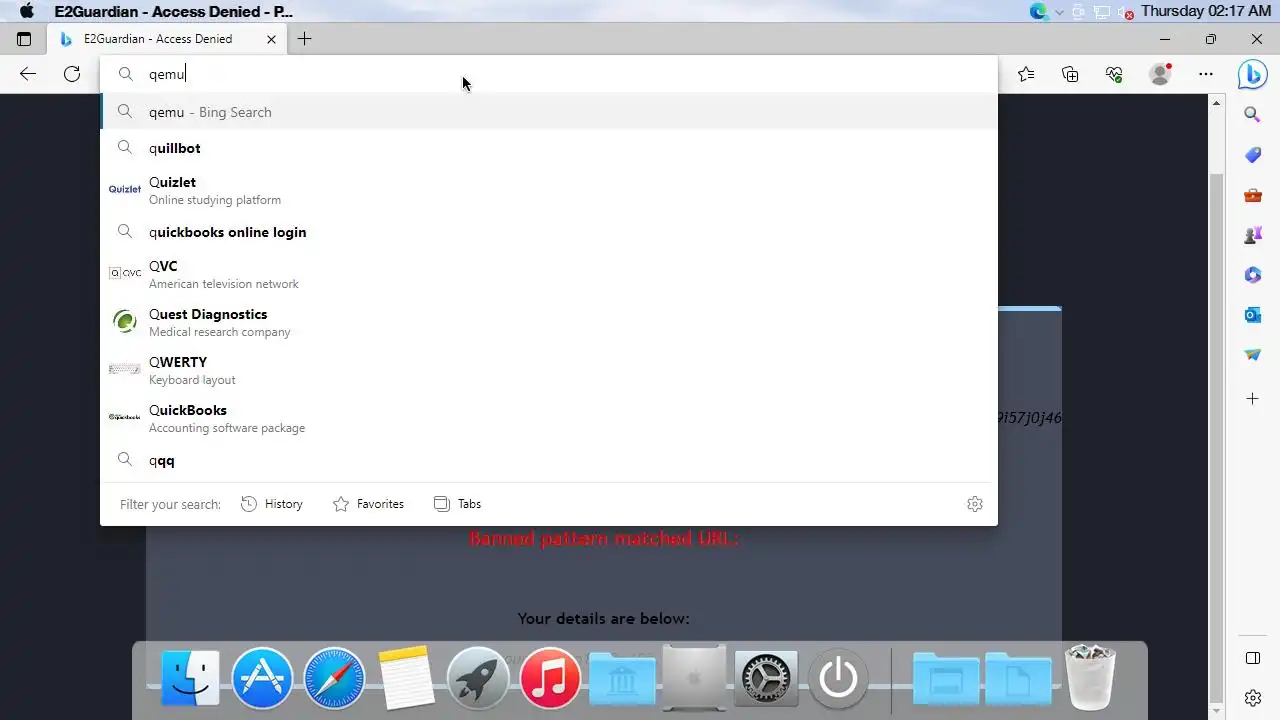Refresh the page

tap(72, 74)
